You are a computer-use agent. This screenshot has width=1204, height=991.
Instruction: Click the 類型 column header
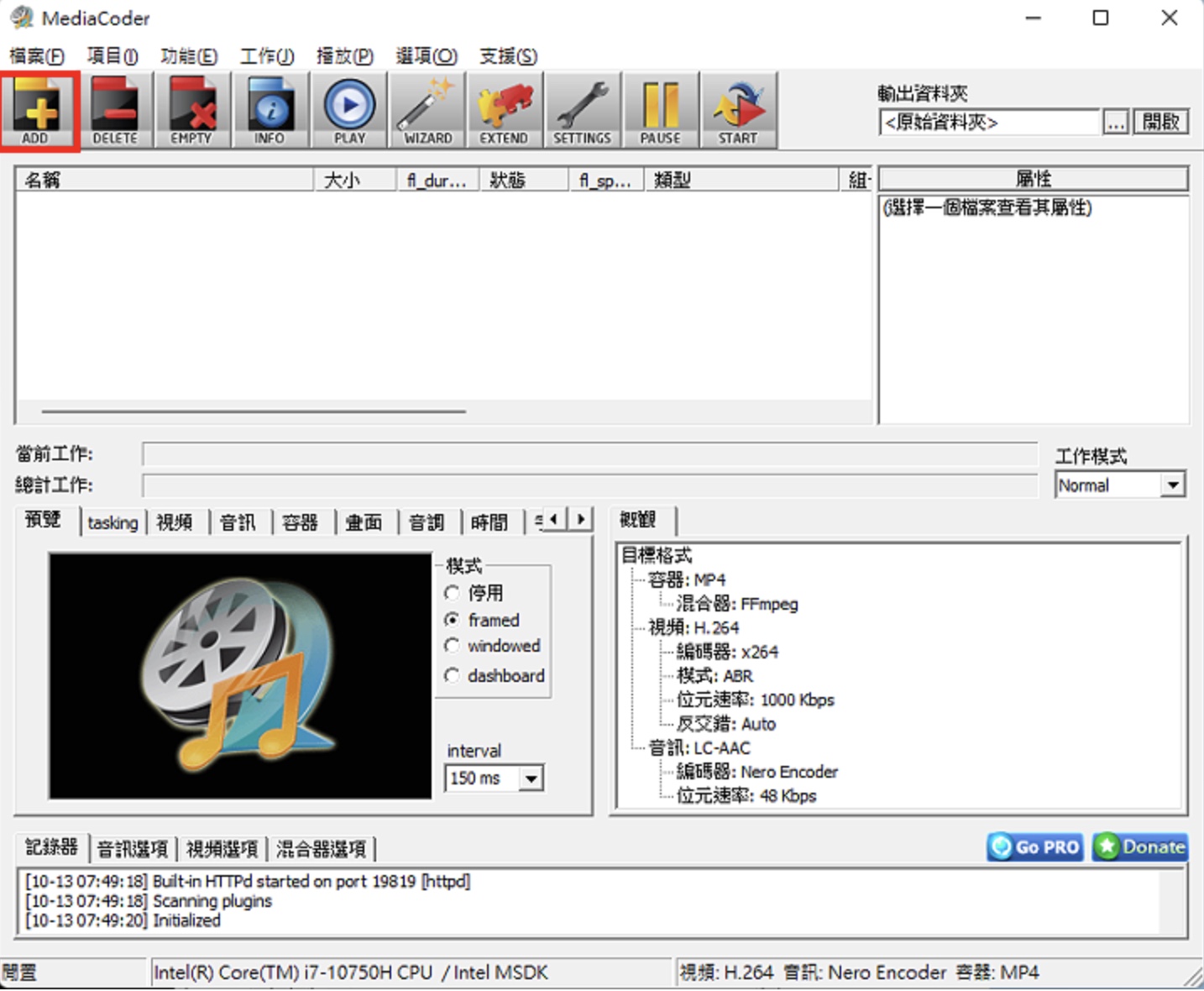[741, 180]
